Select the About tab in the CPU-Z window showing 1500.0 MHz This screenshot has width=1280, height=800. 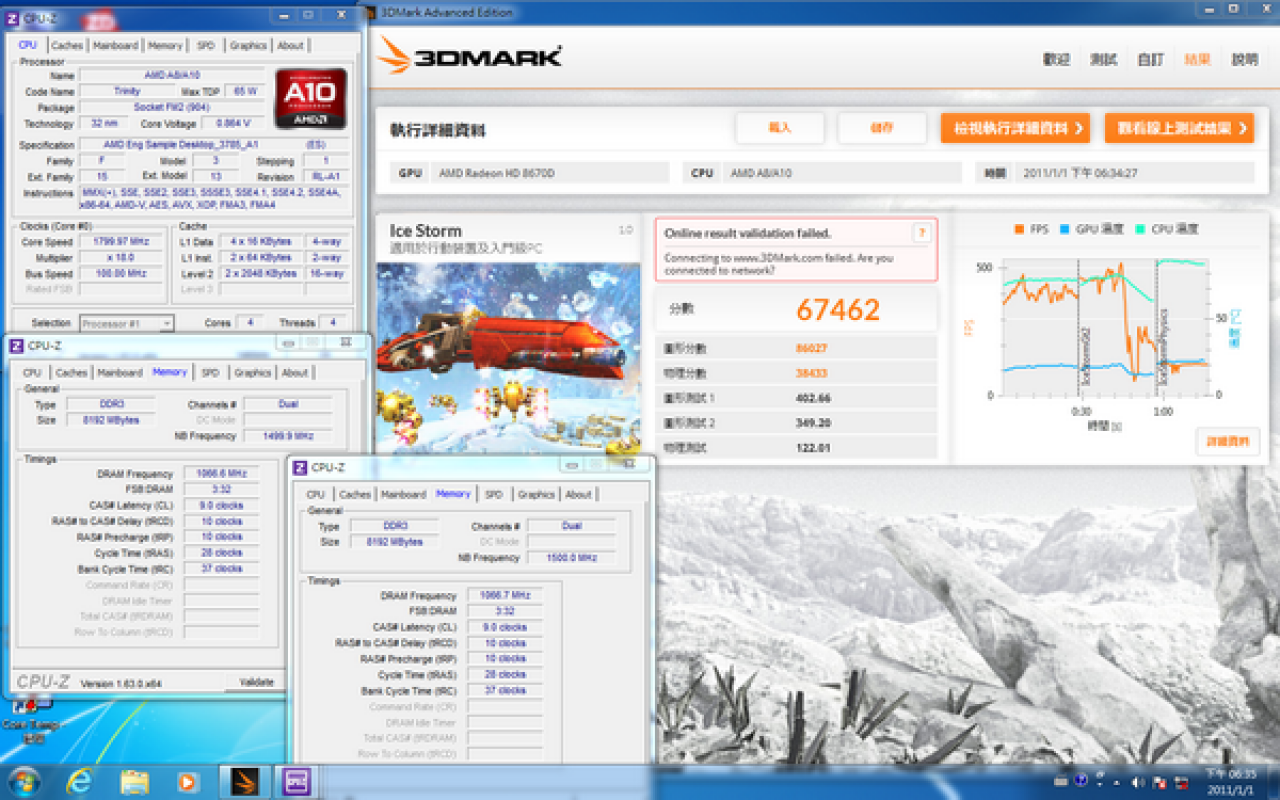coord(578,494)
